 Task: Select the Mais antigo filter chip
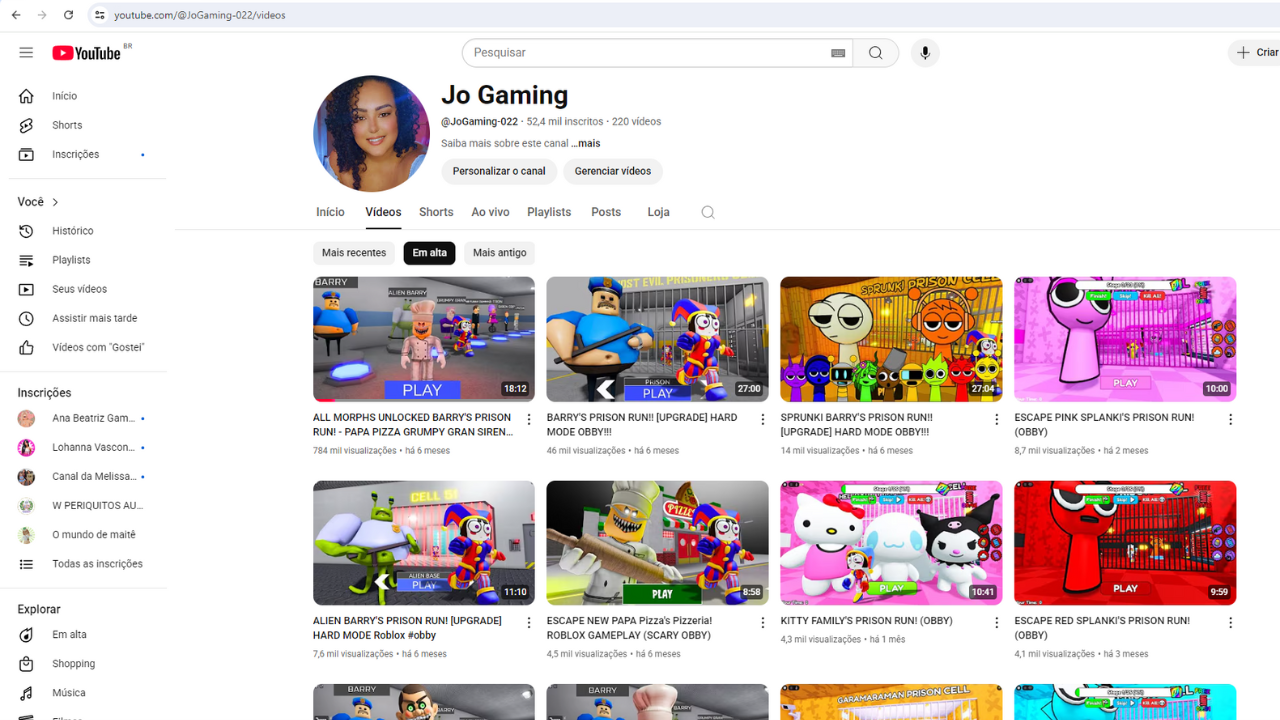coord(500,253)
